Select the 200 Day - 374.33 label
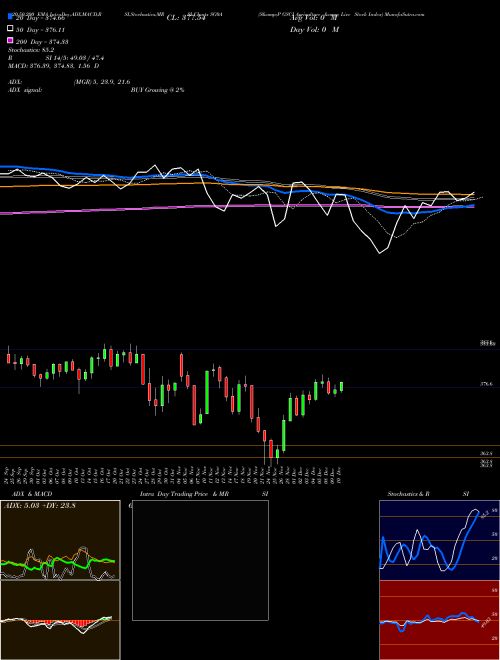 click(x=43, y=42)
